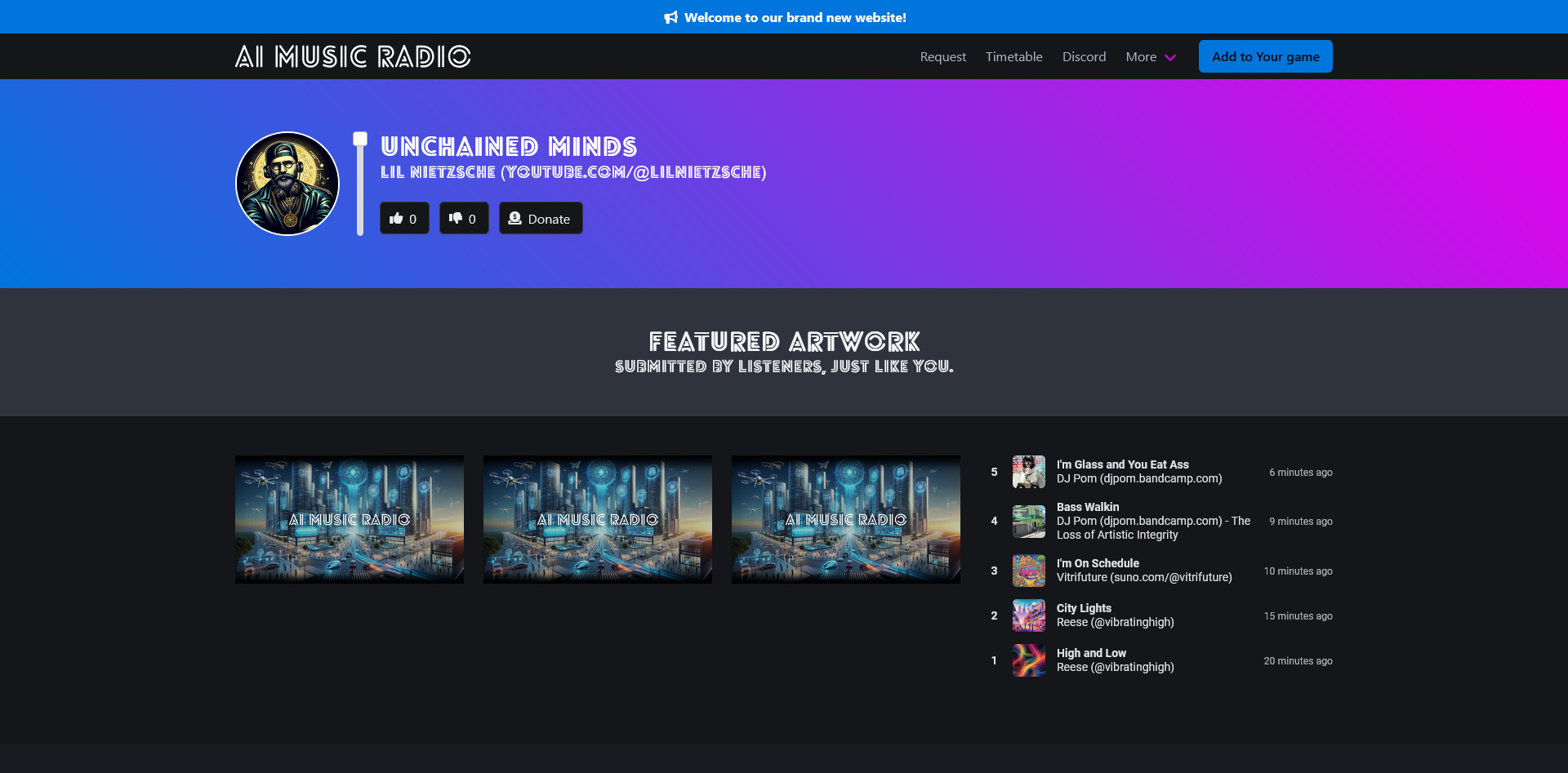The image size is (1568, 773).
Task: Open the Request page
Action: (942, 56)
